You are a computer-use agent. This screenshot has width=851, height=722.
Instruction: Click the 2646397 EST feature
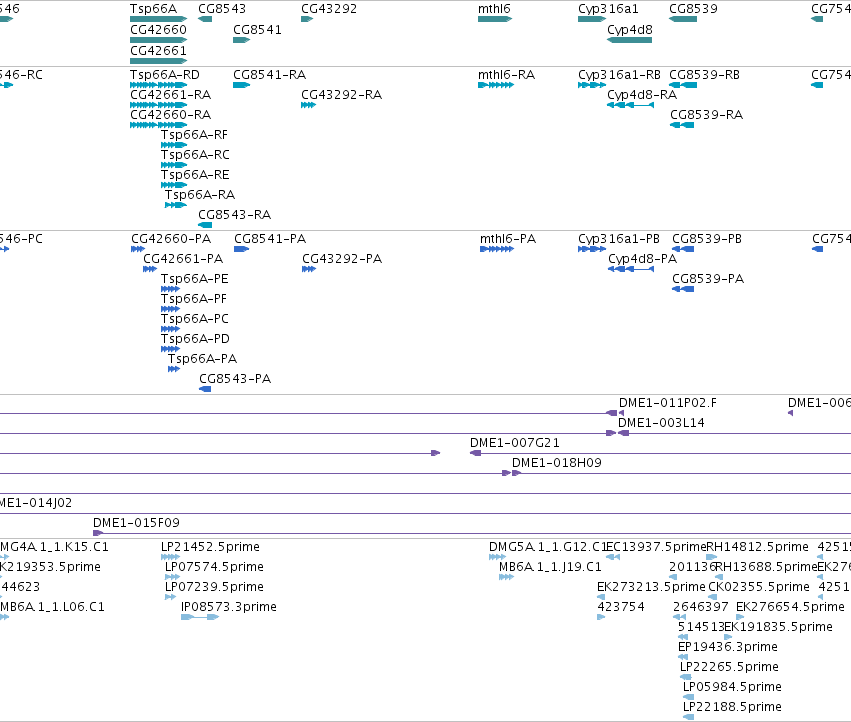pos(679,617)
